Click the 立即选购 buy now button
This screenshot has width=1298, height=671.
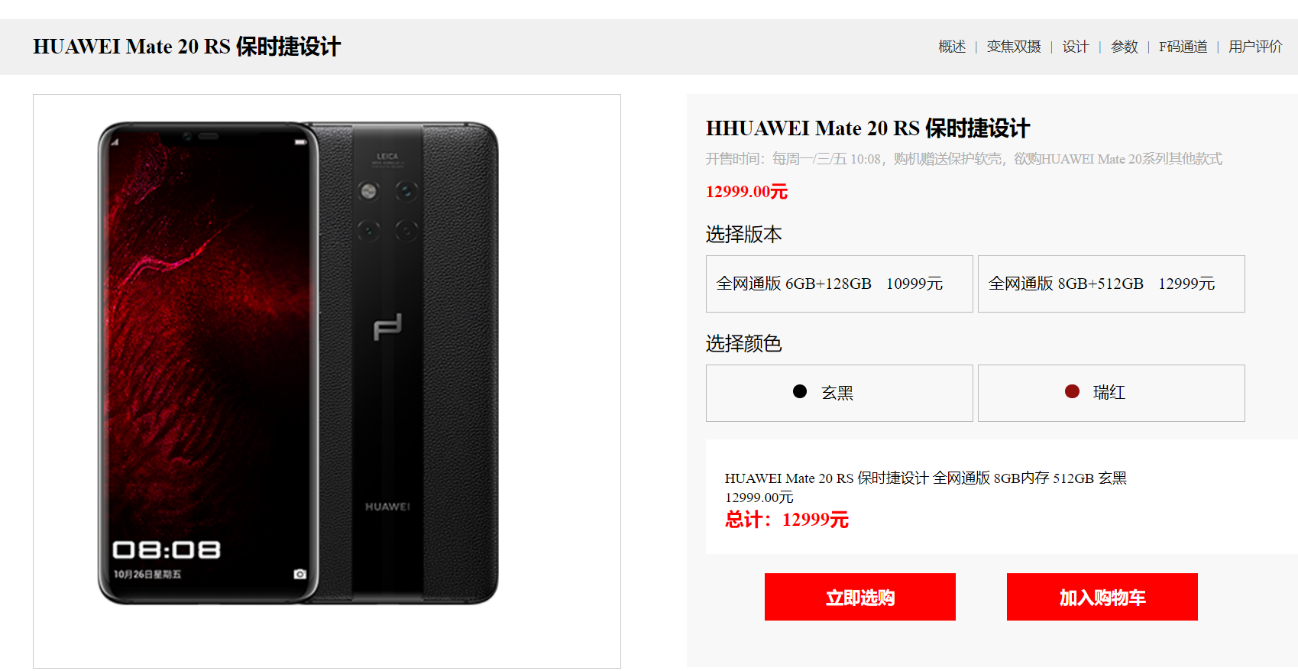[860, 597]
